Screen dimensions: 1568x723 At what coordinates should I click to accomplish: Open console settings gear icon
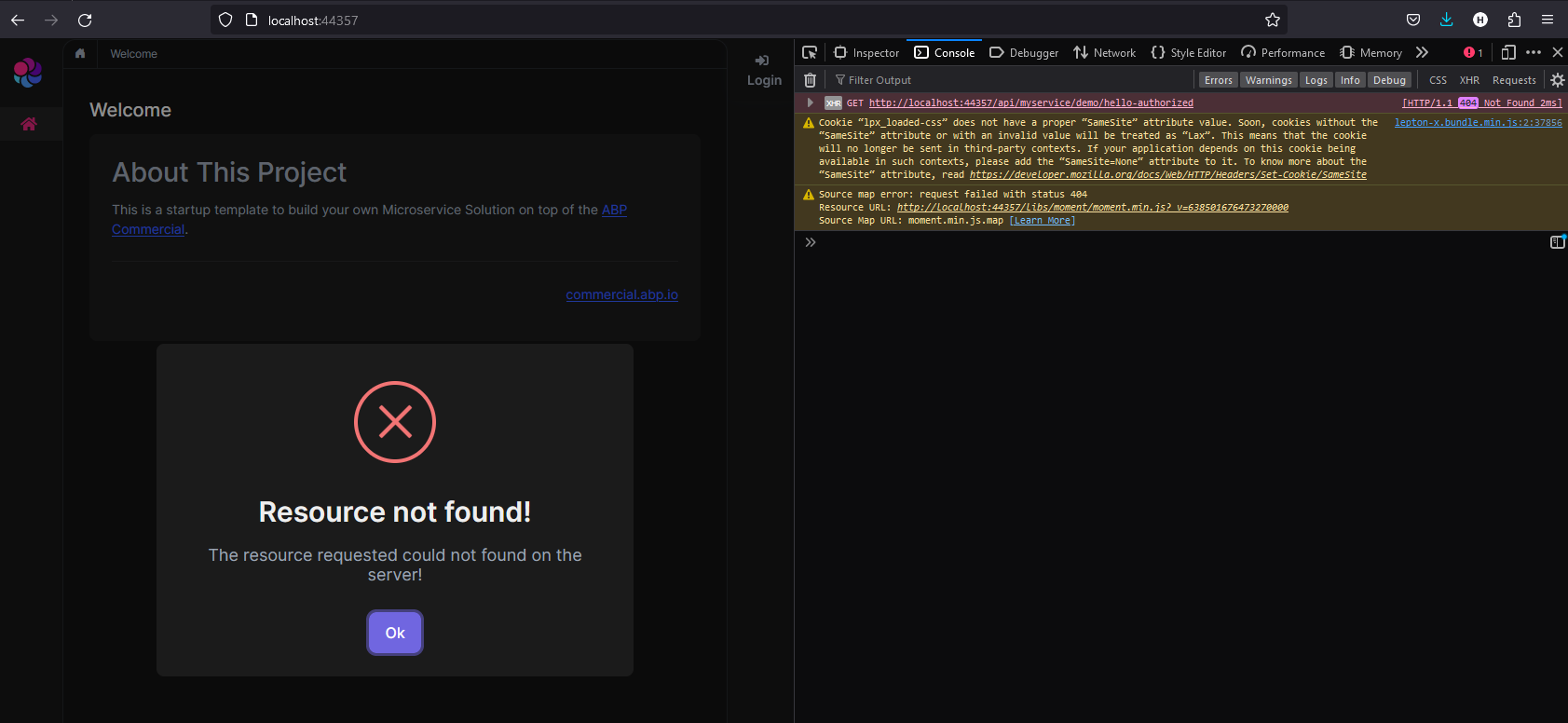pos(1557,80)
